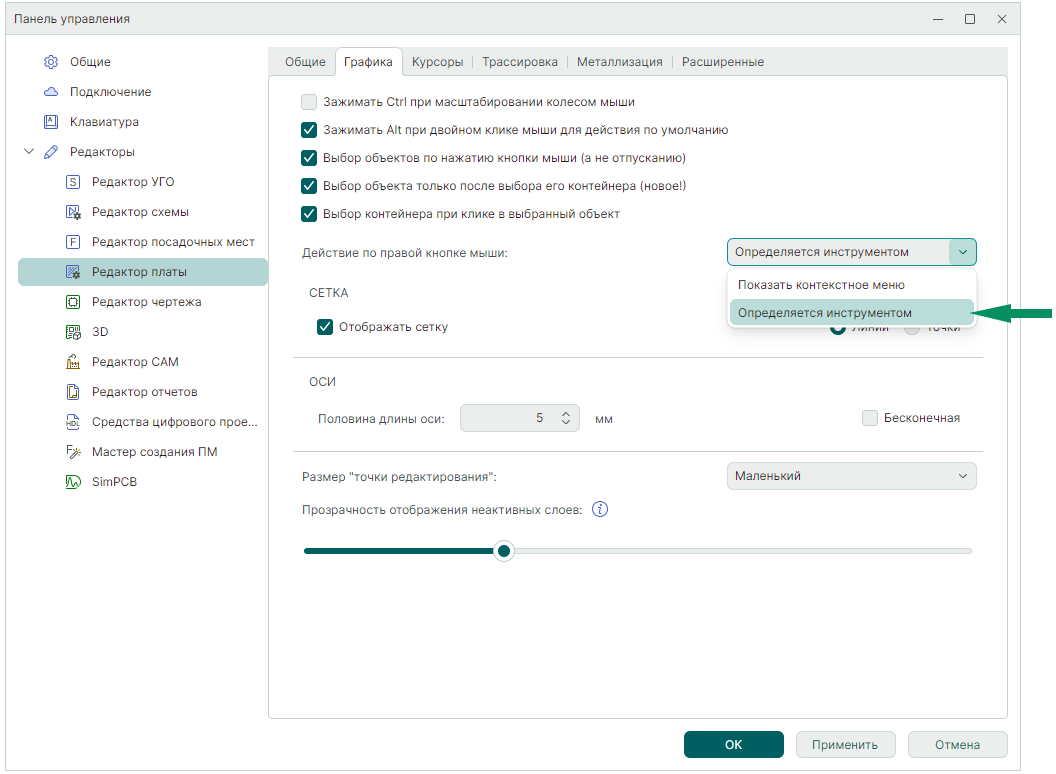Click the layer transparency slider handle

tap(504, 551)
